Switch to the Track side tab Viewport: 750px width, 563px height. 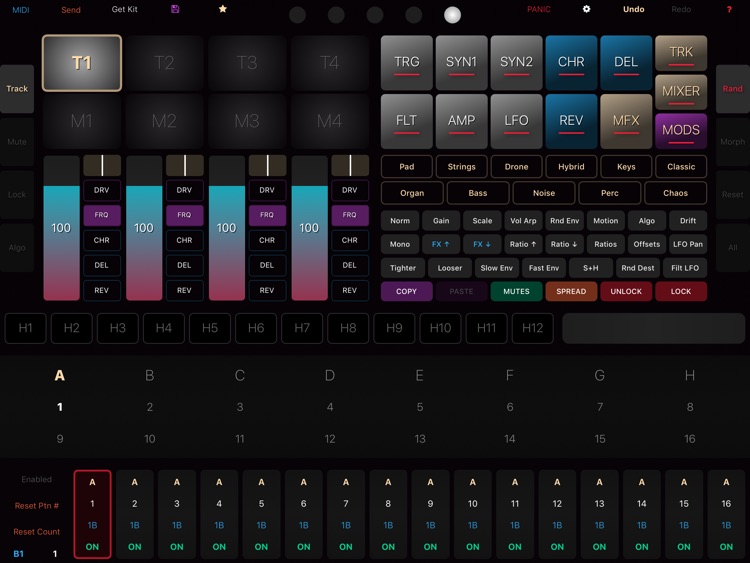[x=17, y=88]
